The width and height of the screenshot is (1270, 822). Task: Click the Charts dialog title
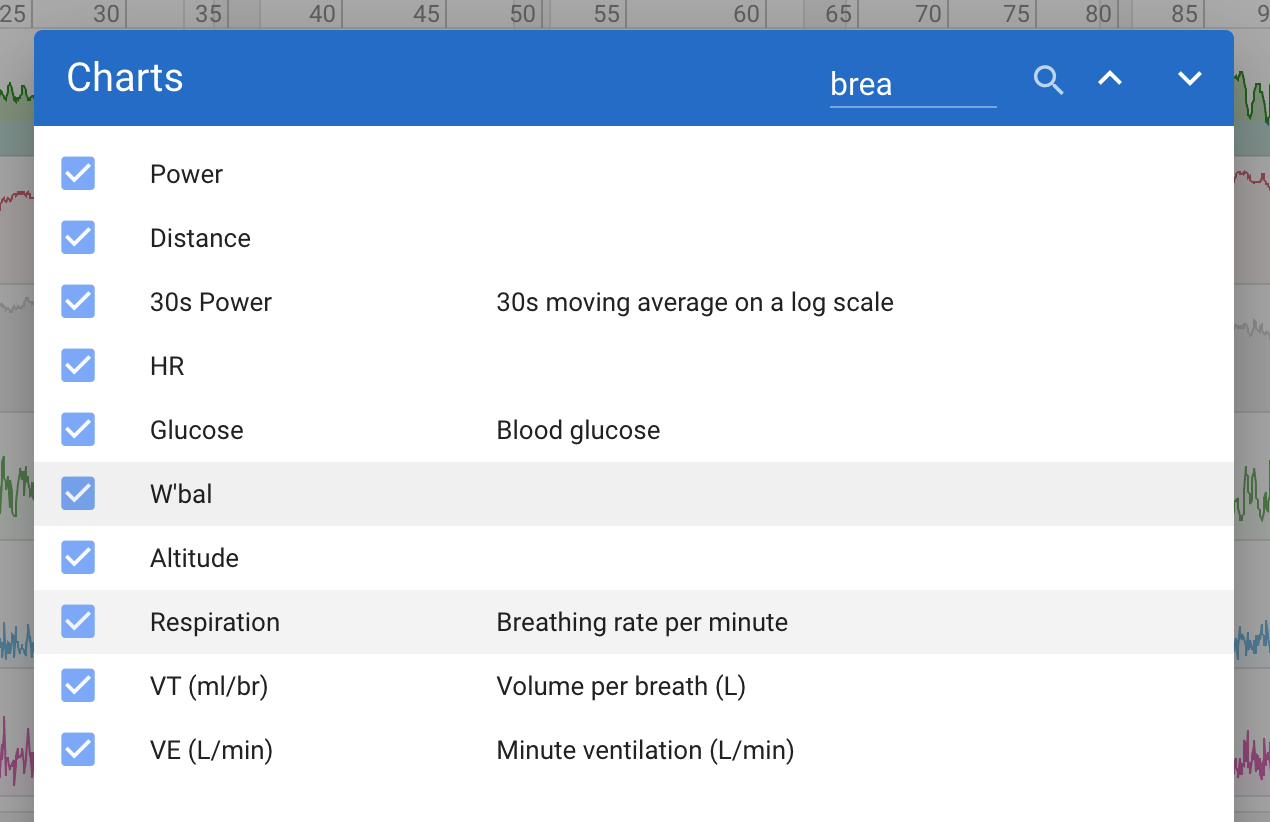pyautogui.click(x=125, y=78)
